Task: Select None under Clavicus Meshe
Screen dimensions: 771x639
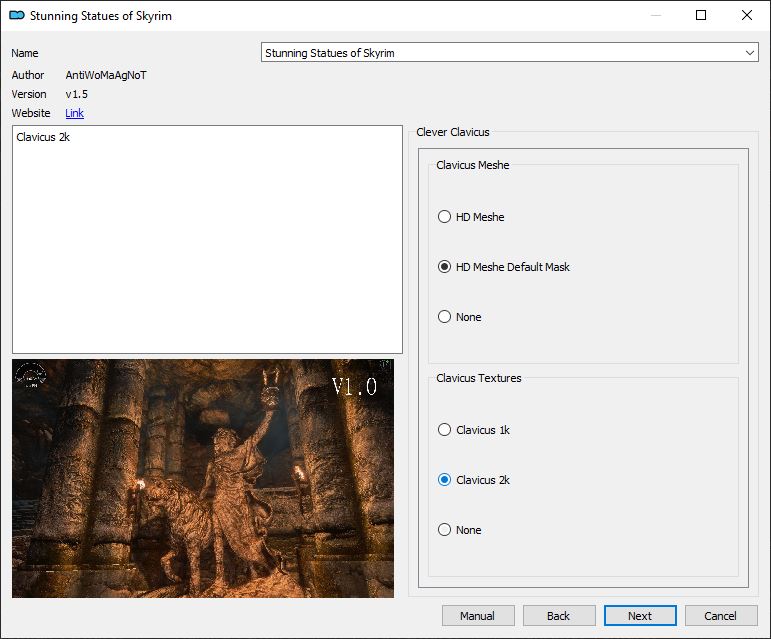Action: click(x=459, y=317)
